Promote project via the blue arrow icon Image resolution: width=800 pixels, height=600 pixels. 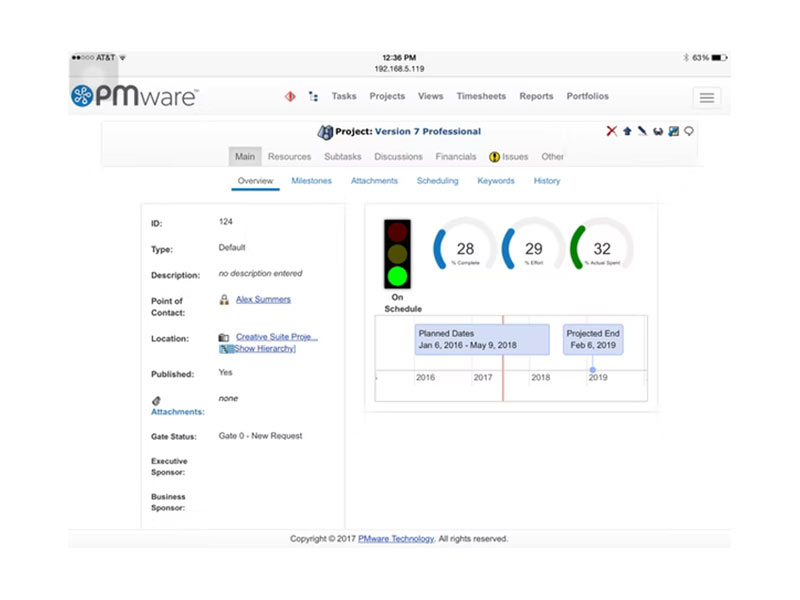[x=627, y=131]
